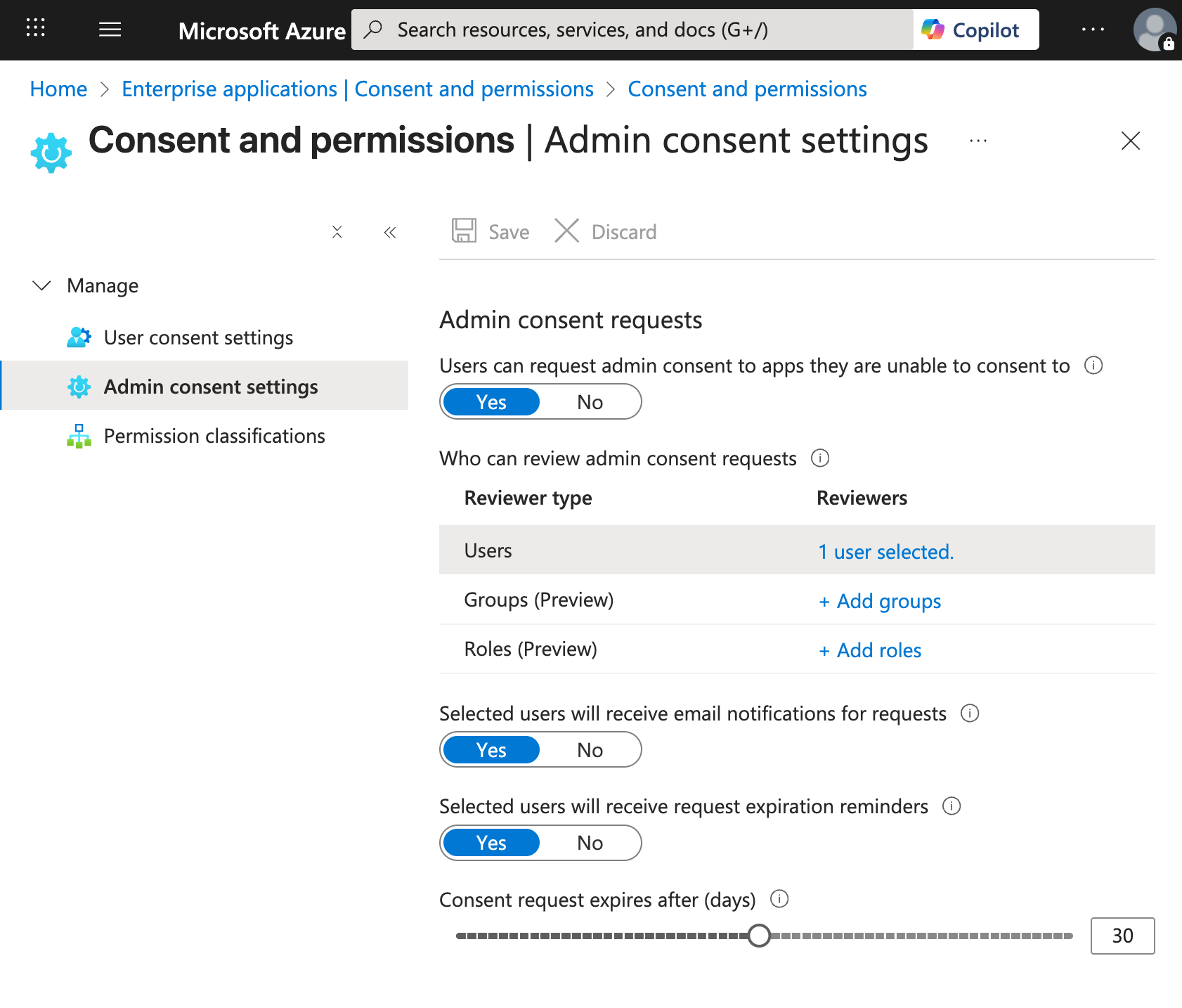Click the info icon beside 'Who can review admin consent requests'
Viewport: 1182px width, 1008px height.
tap(820, 458)
